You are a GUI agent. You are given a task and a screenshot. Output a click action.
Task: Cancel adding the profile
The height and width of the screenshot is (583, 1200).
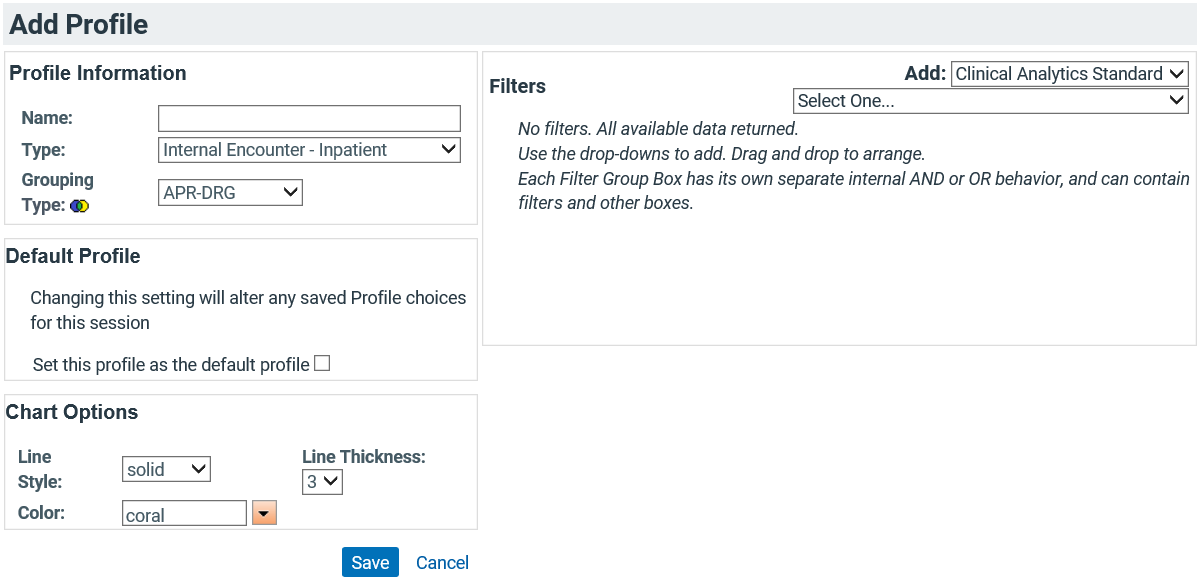pos(442,563)
